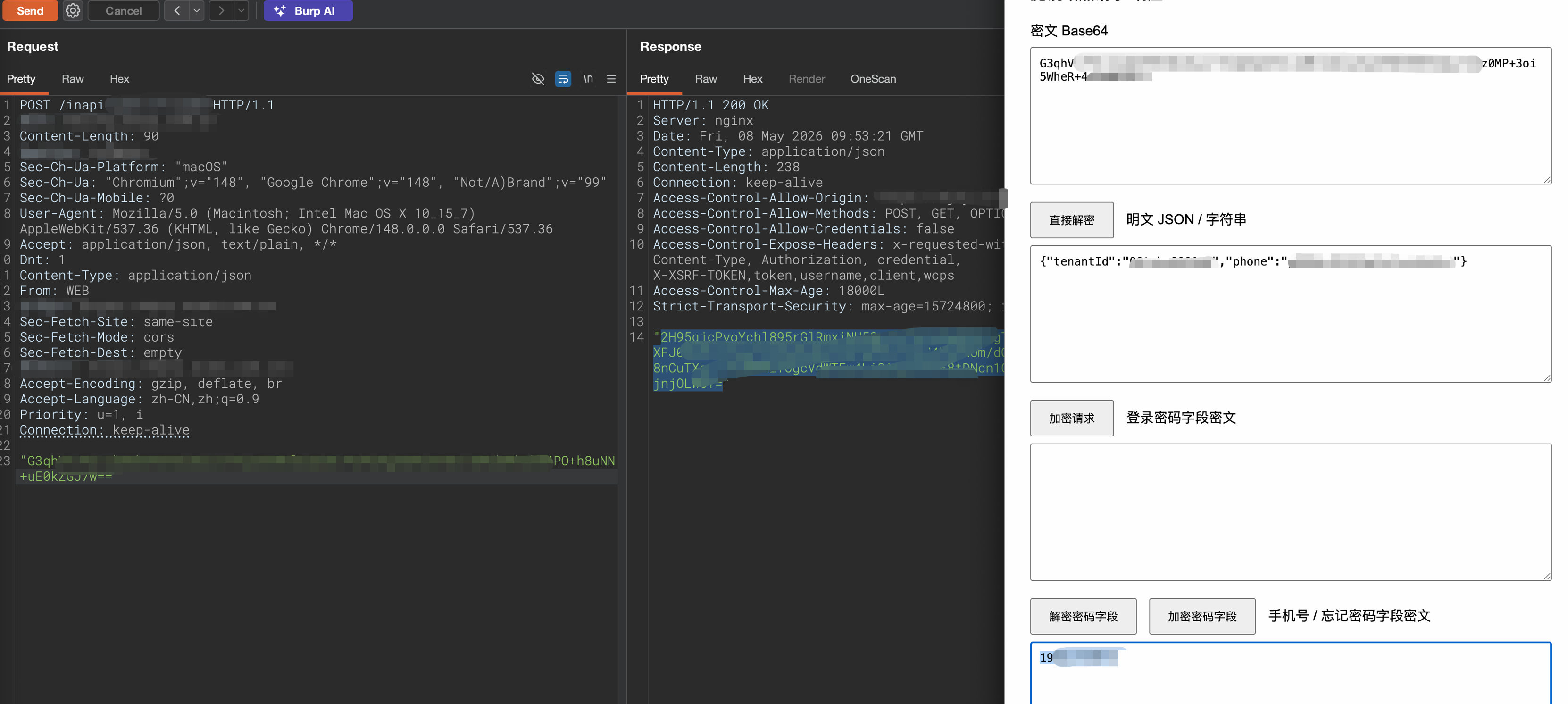
Task: Click the 解密密码字段 button
Action: click(1084, 616)
